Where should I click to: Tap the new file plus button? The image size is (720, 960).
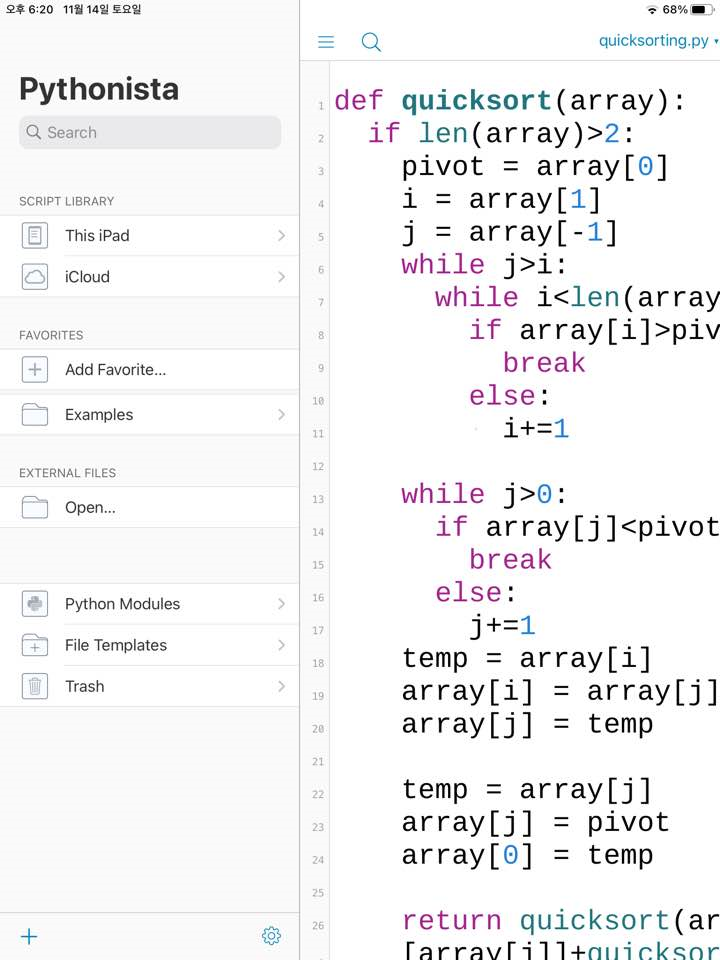pos(29,936)
